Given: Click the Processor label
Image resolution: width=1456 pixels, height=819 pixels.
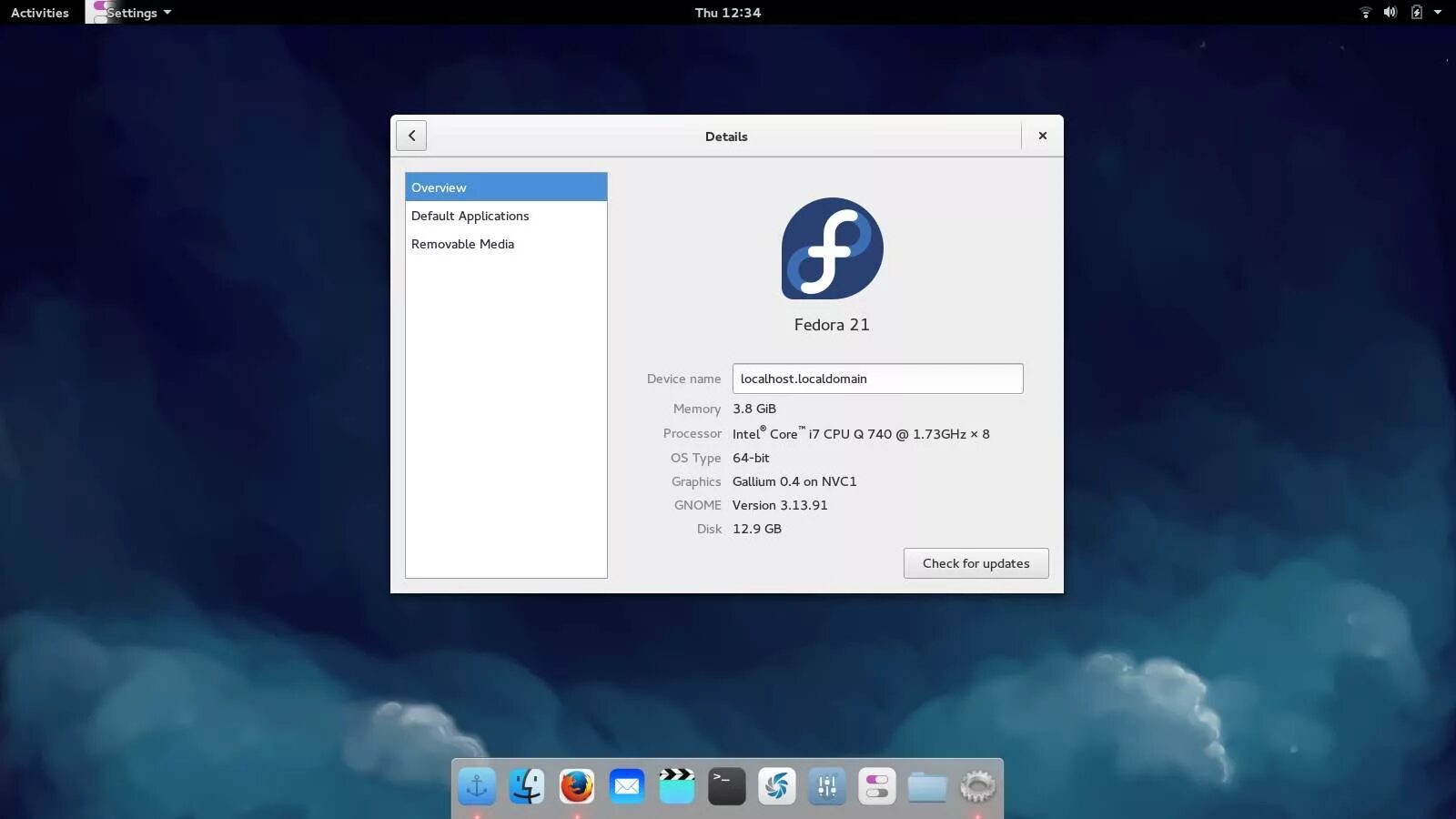Looking at the screenshot, I should [x=692, y=433].
